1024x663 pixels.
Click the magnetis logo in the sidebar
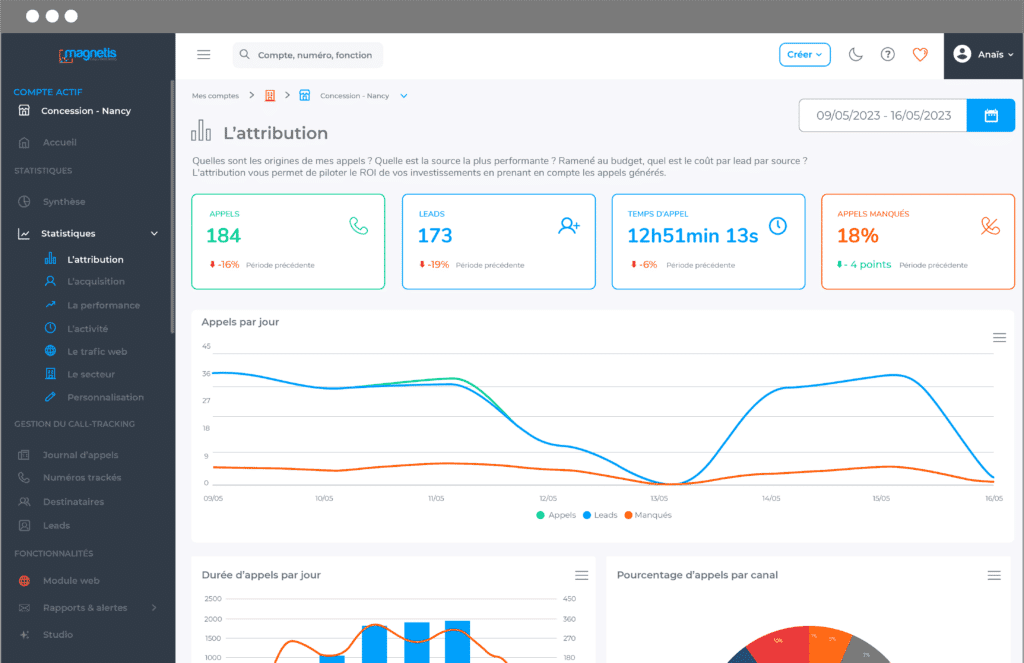[x=88, y=55]
